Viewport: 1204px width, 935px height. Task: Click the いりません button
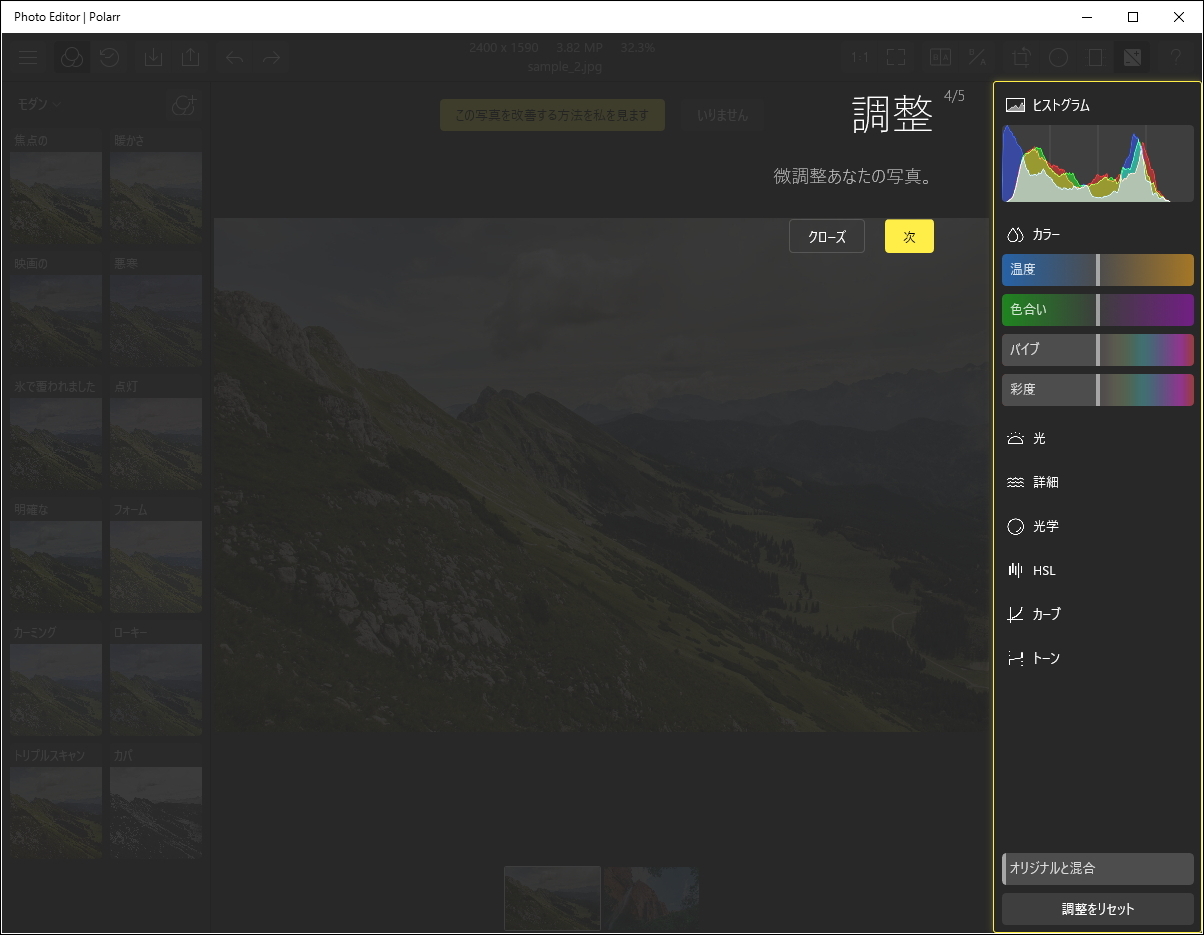(723, 115)
